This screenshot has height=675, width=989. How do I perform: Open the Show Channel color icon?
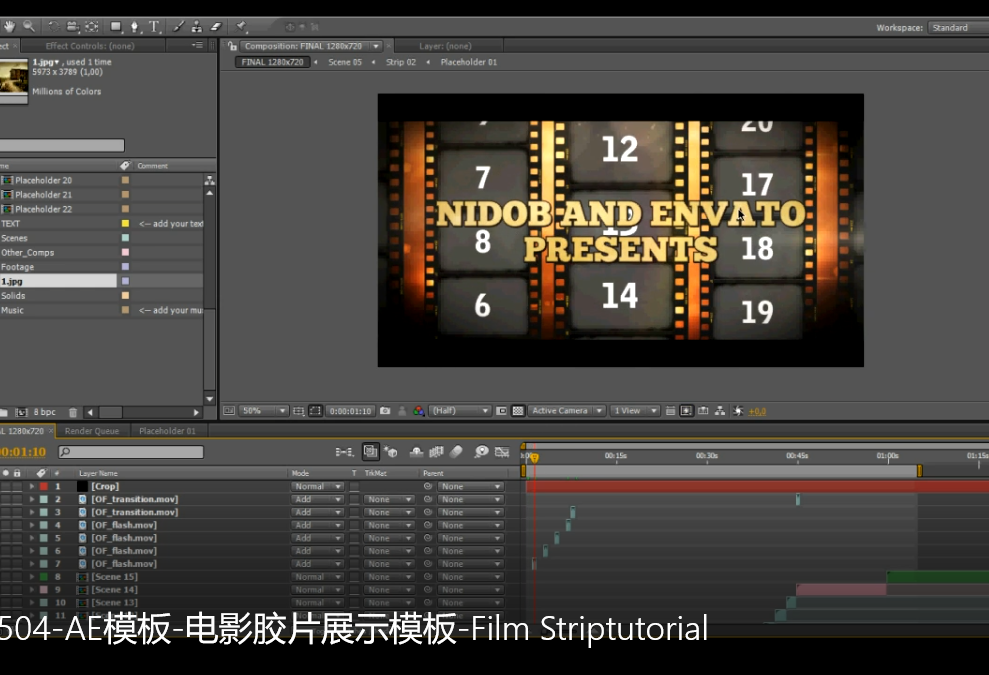coord(419,411)
